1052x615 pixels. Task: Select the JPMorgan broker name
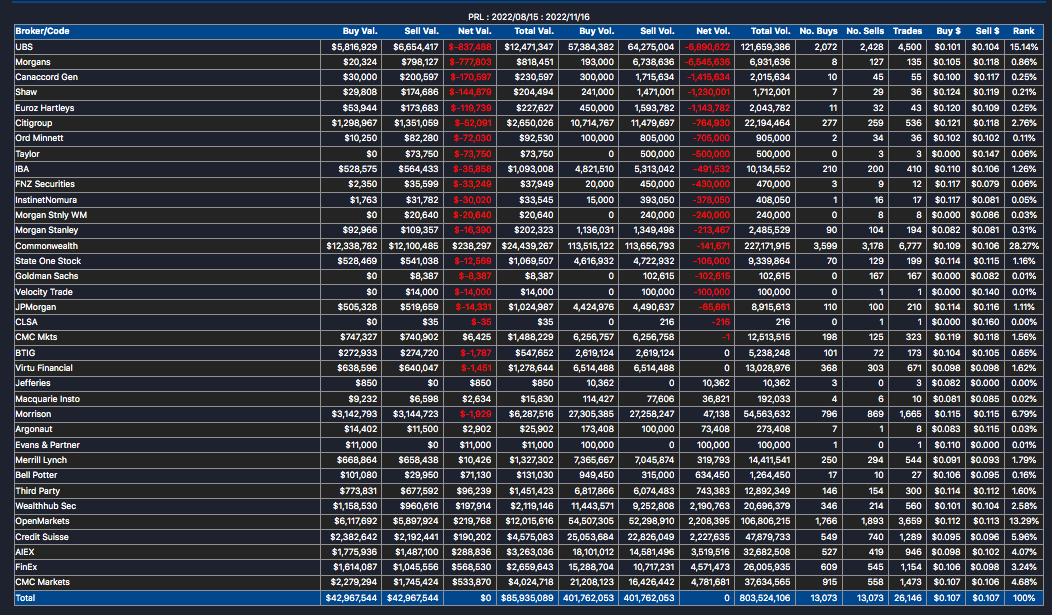pyautogui.click(x=36, y=306)
